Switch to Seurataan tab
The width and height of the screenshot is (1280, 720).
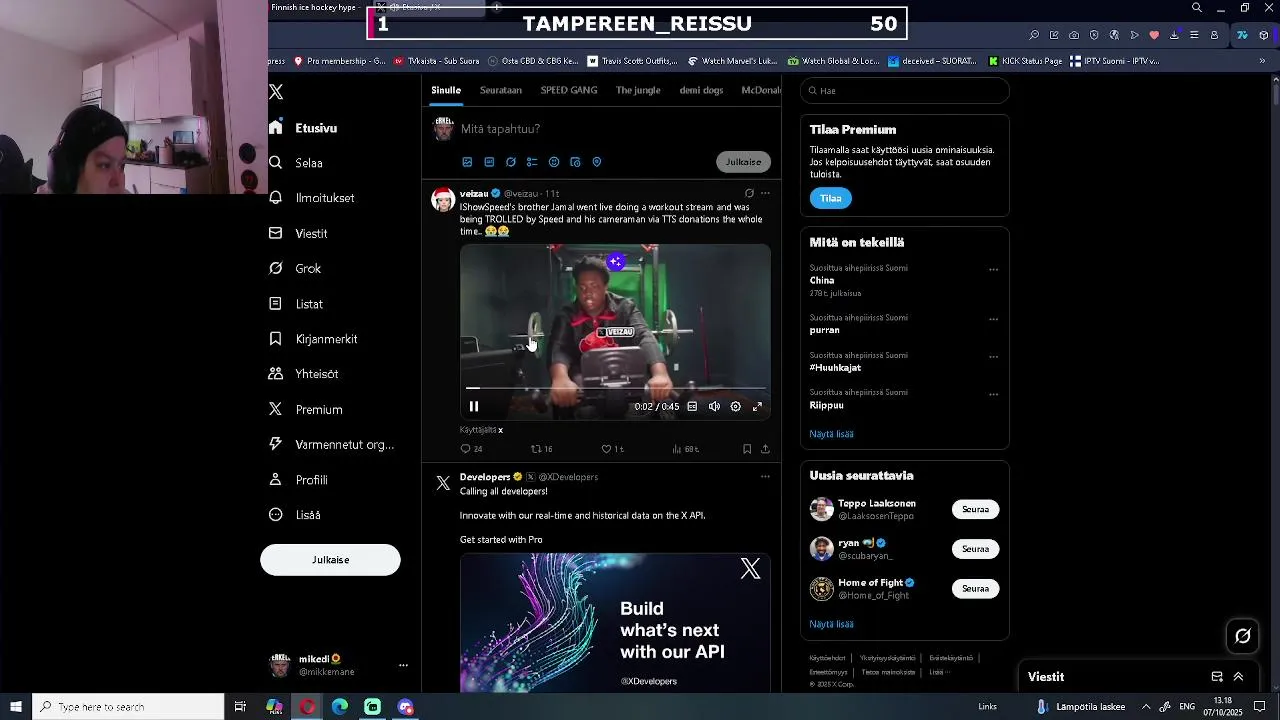coord(501,90)
